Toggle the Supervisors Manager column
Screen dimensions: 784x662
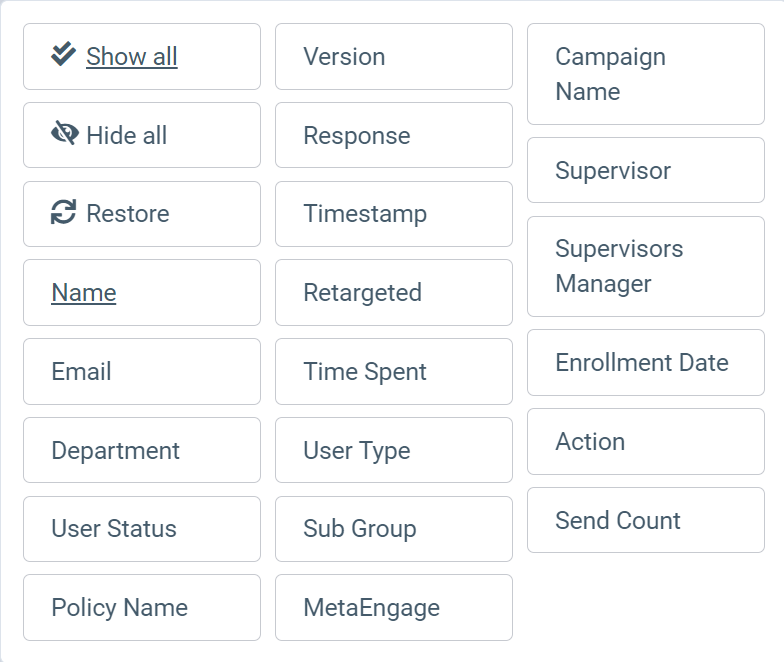(646, 266)
